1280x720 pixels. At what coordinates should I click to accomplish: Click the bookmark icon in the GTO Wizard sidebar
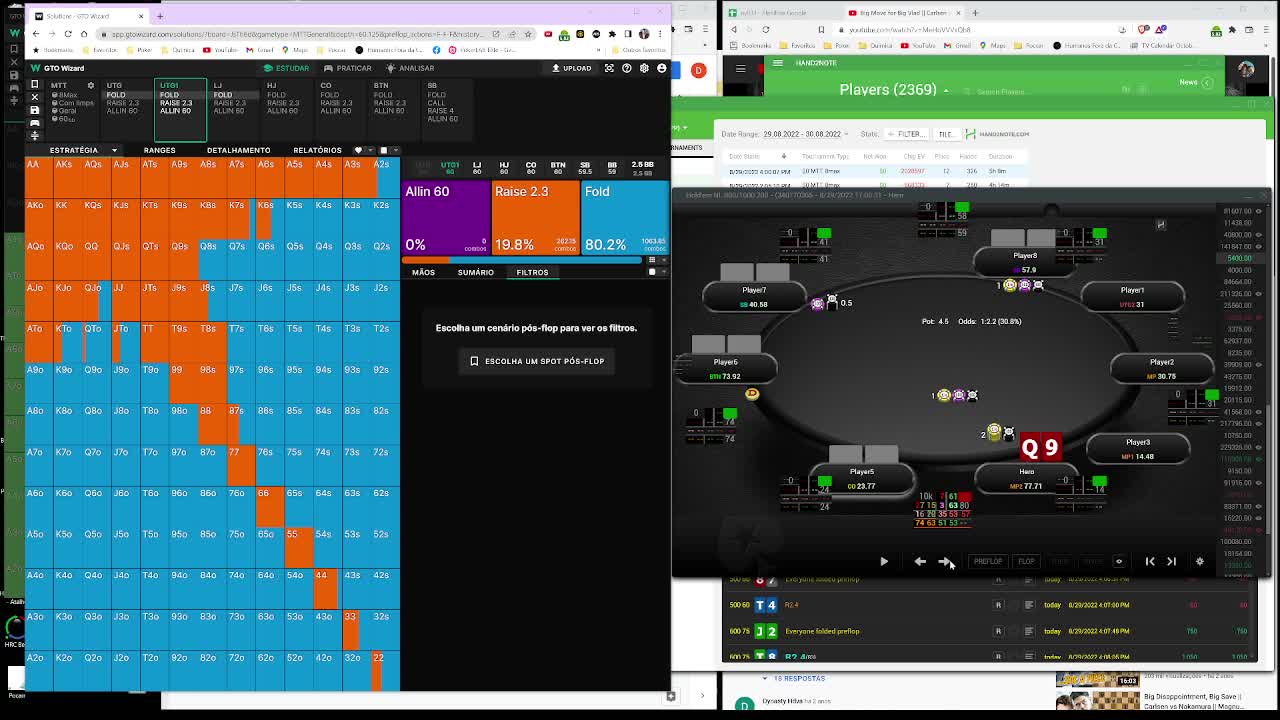pos(35,84)
